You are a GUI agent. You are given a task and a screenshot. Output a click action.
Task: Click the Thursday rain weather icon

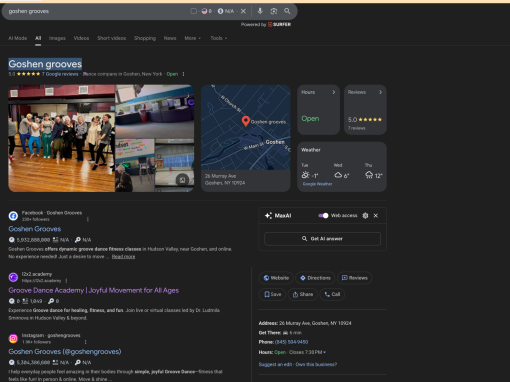[x=369, y=175]
